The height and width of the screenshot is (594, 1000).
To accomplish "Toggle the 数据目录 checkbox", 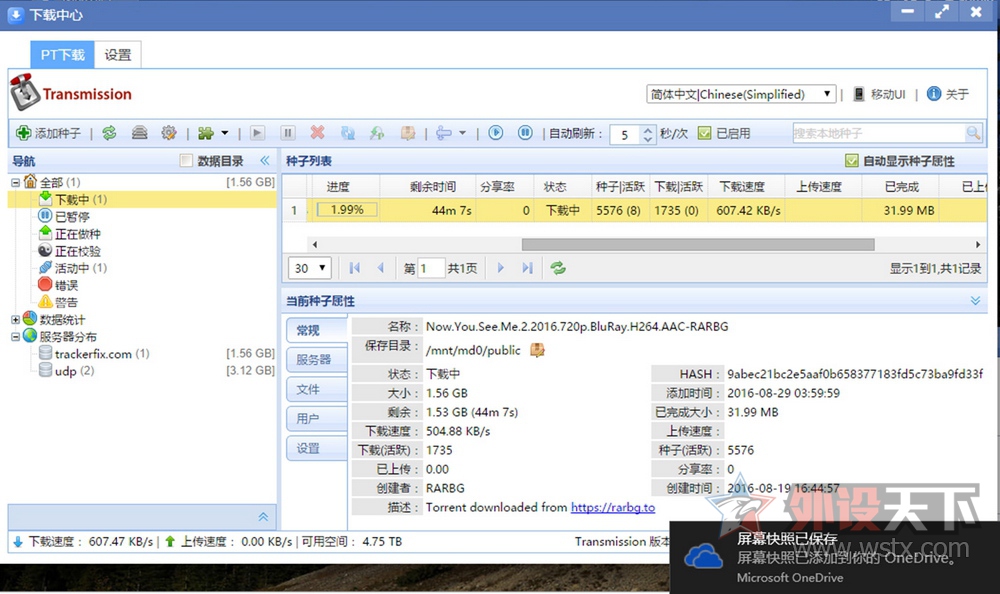I will (x=186, y=160).
